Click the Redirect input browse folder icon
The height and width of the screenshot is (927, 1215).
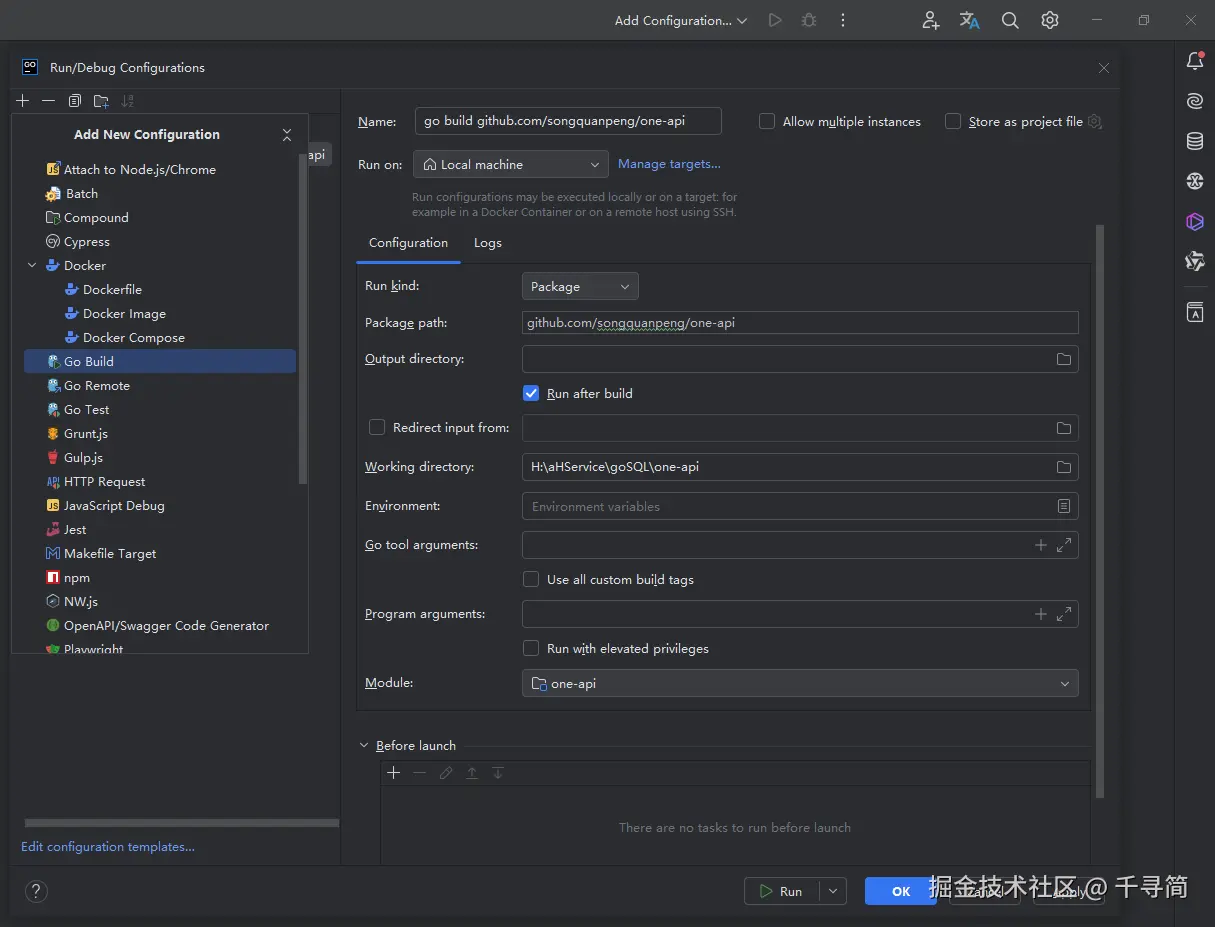coord(1064,428)
